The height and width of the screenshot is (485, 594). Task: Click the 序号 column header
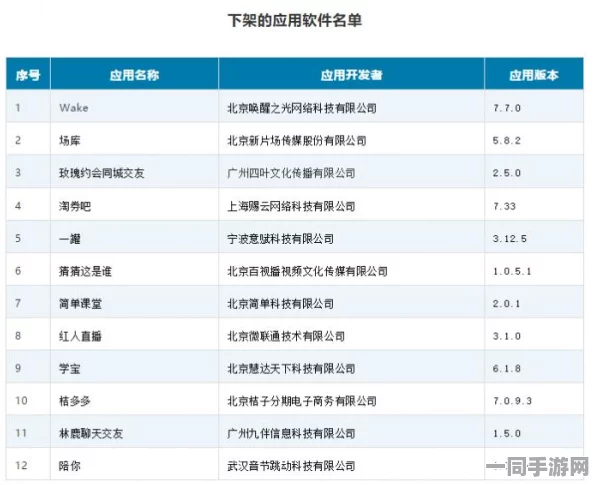pos(28,75)
